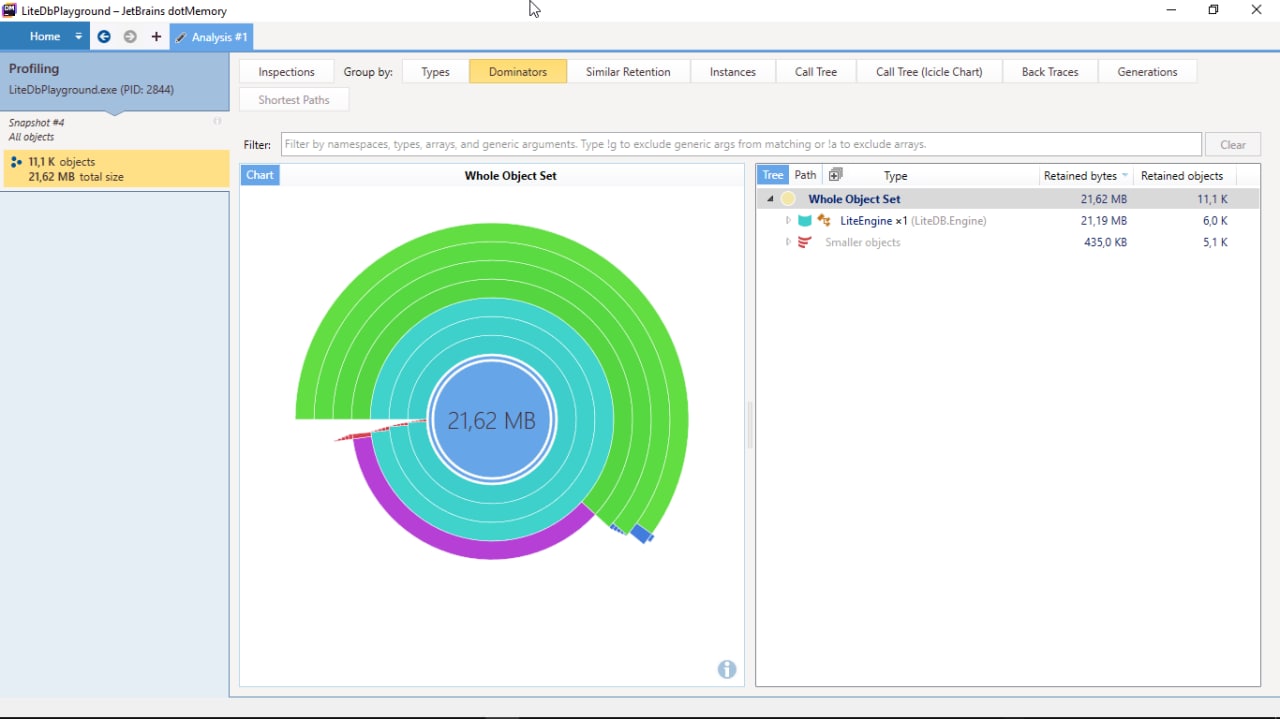Select the 11,1 K objects snapshot item
The height and width of the screenshot is (719, 1280).
[x=115, y=169]
